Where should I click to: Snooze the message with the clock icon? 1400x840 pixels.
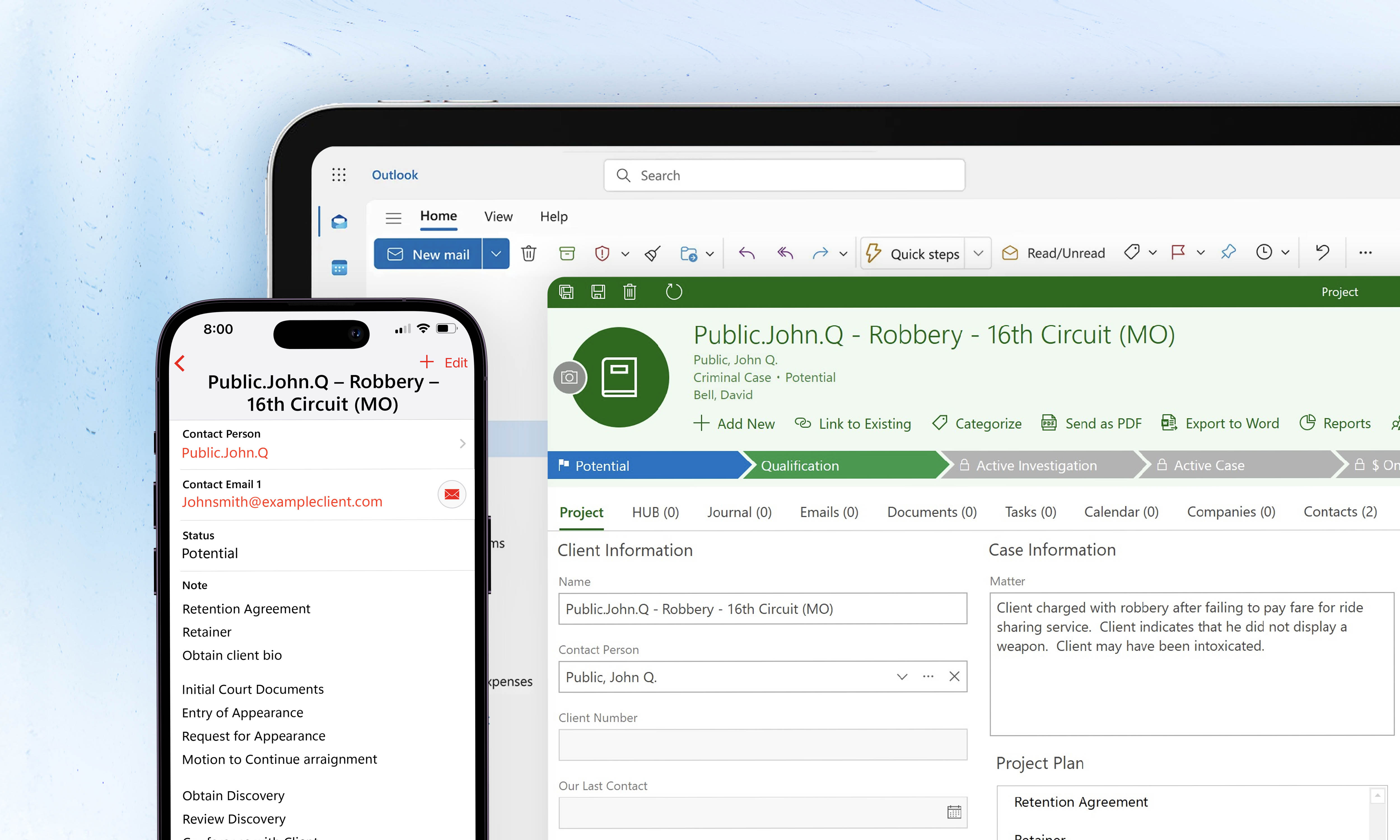1264,253
